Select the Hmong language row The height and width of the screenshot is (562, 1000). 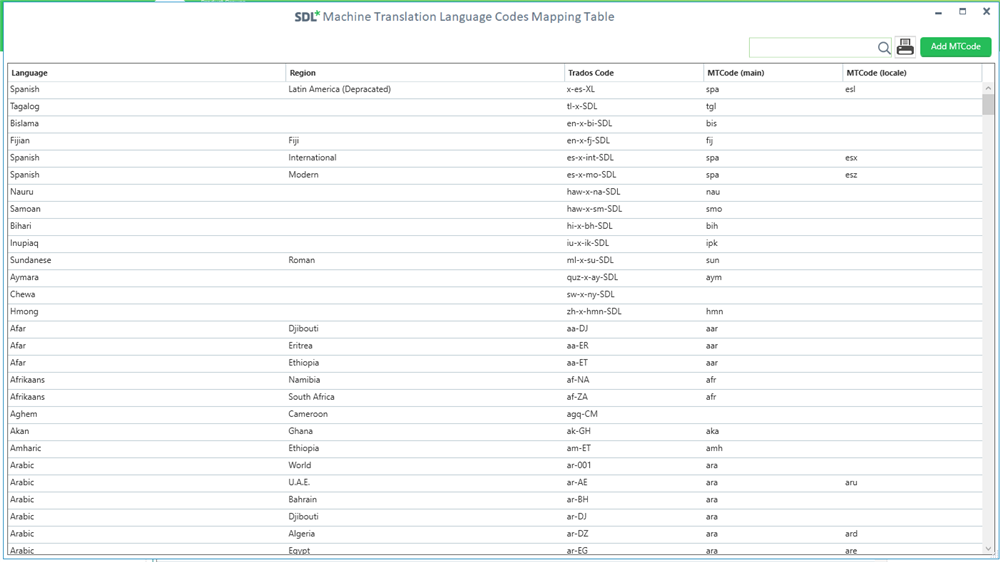[495, 312]
